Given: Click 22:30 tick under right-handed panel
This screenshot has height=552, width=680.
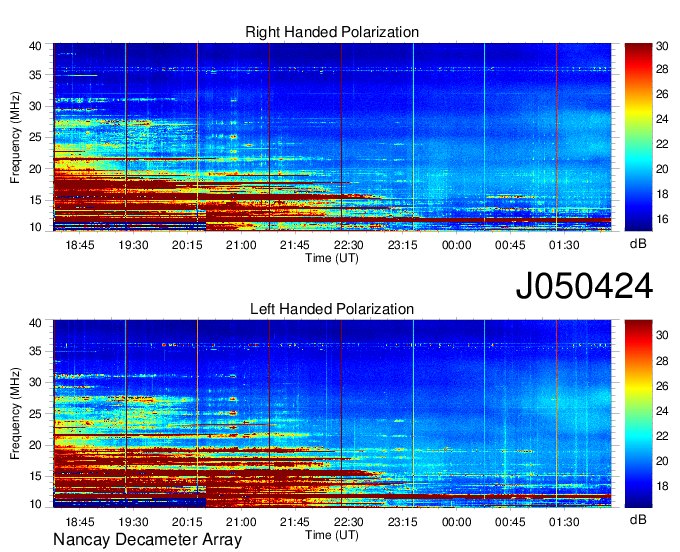Looking at the screenshot, I should [x=349, y=245].
